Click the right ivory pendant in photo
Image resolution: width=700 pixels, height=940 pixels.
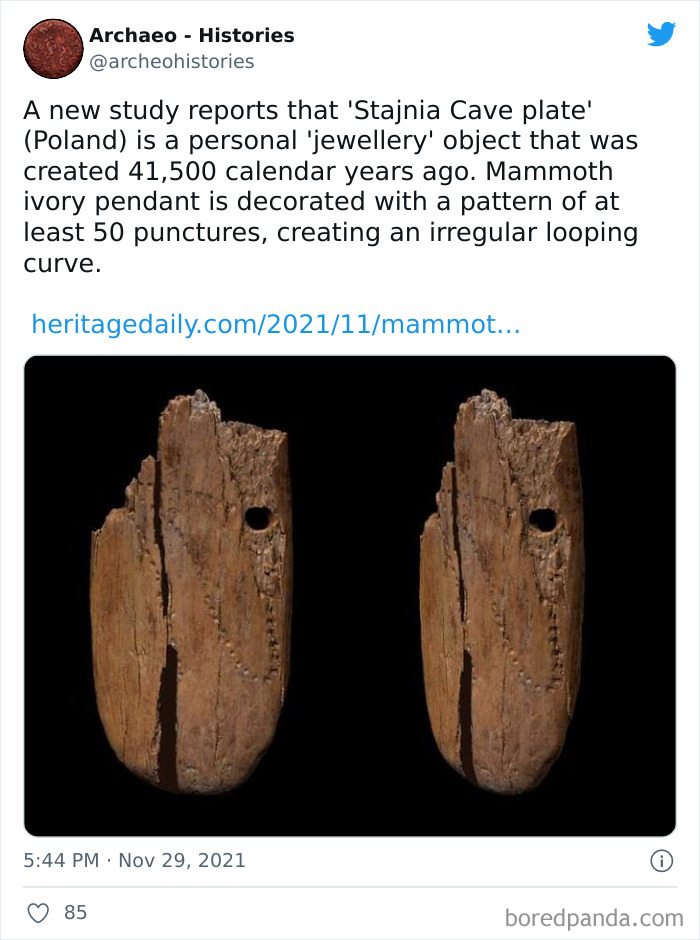click(x=502, y=592)
